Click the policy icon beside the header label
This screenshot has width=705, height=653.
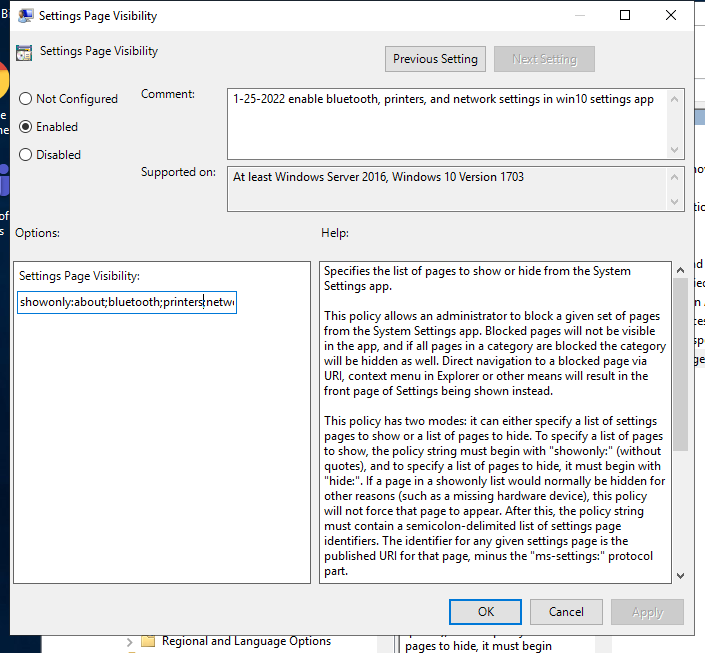pyautogui.click(x=24, y=53)
